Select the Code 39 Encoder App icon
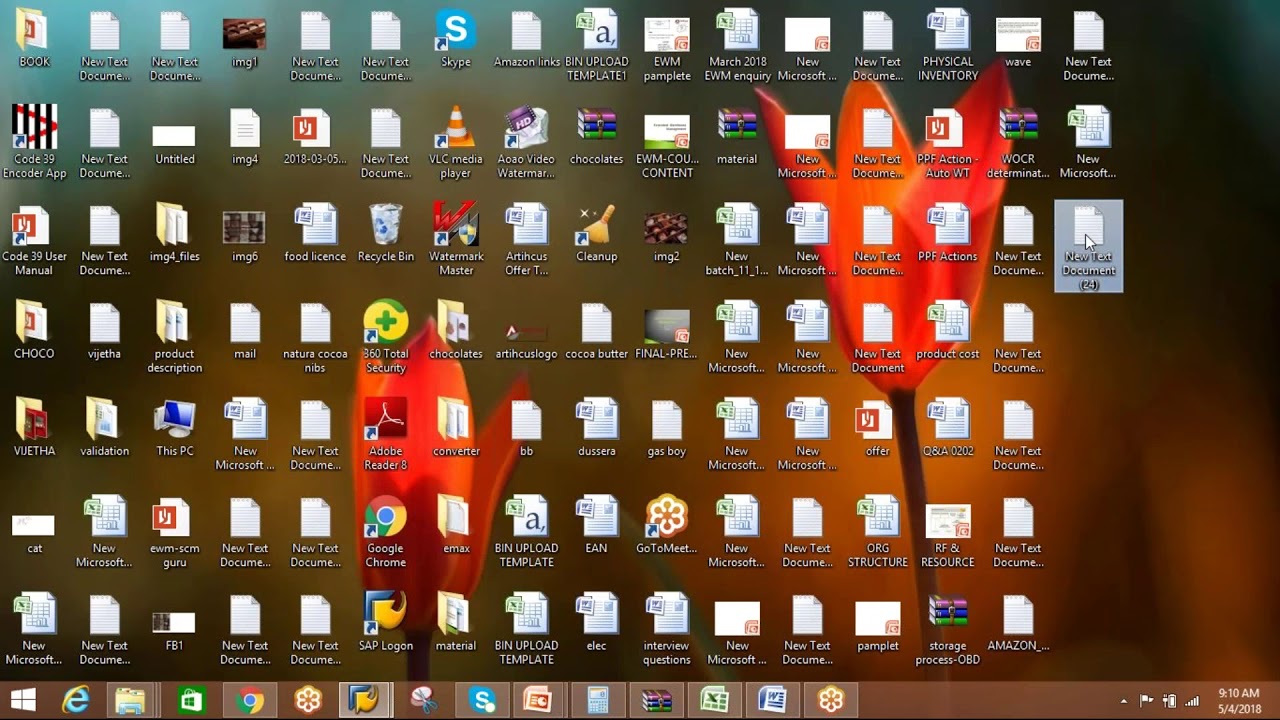This screenshot has height=720, width=1280. tap(34, 142)
